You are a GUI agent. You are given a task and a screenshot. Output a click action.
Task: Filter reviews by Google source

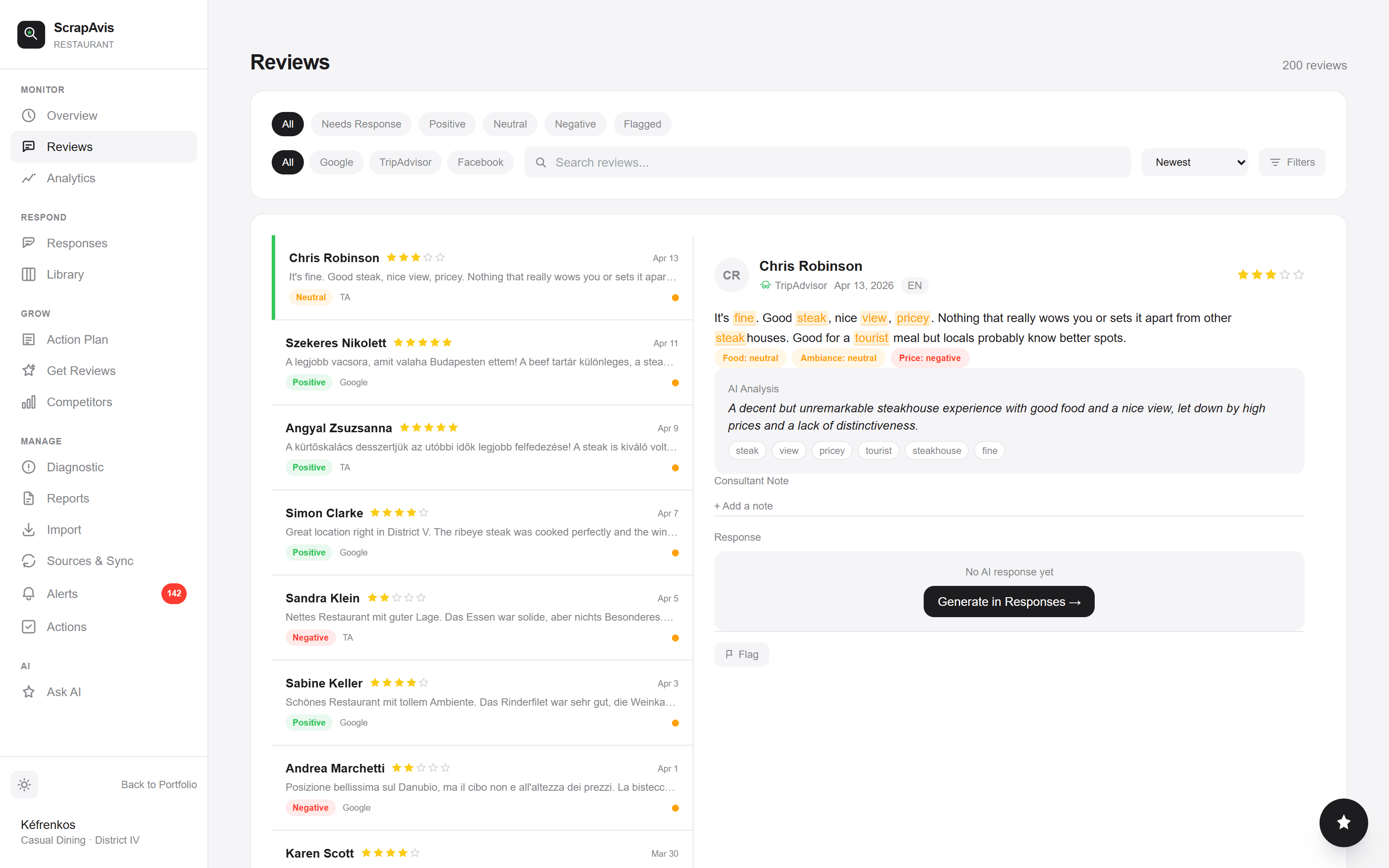336,162
